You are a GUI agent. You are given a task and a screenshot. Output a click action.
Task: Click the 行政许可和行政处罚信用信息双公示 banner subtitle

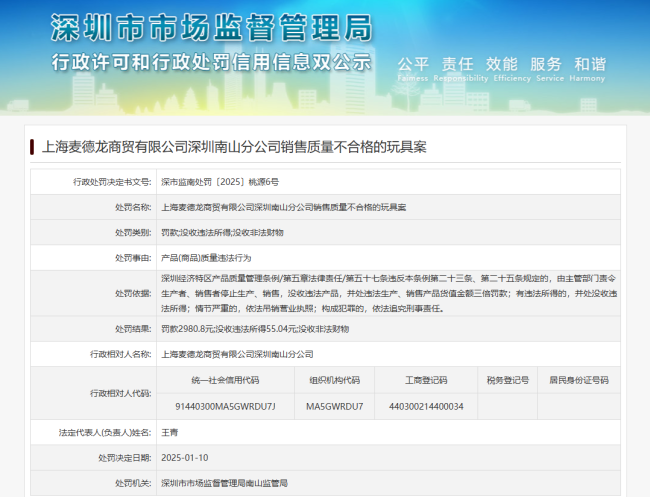tap(211, 62)
